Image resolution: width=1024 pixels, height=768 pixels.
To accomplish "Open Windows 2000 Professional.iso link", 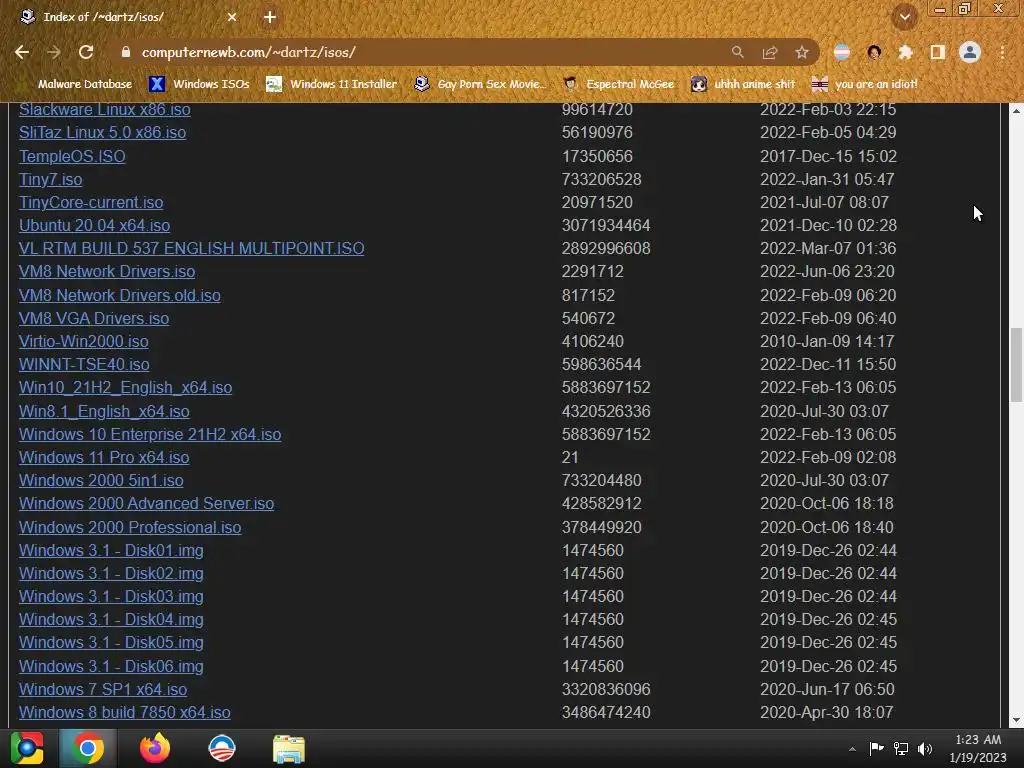I will 130,527.
